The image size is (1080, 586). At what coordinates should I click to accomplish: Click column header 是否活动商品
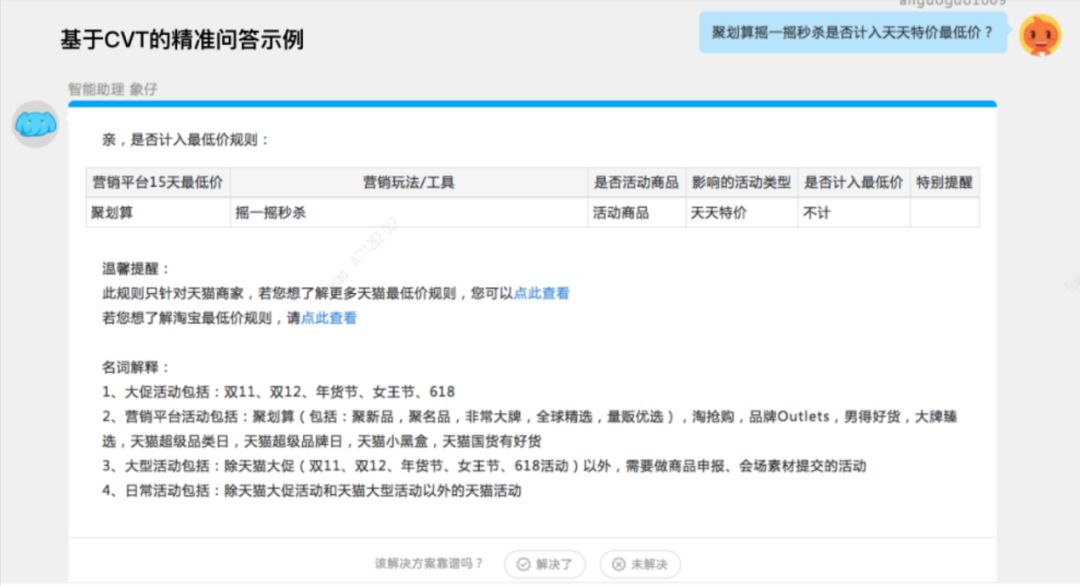click(x=636, y=182)
